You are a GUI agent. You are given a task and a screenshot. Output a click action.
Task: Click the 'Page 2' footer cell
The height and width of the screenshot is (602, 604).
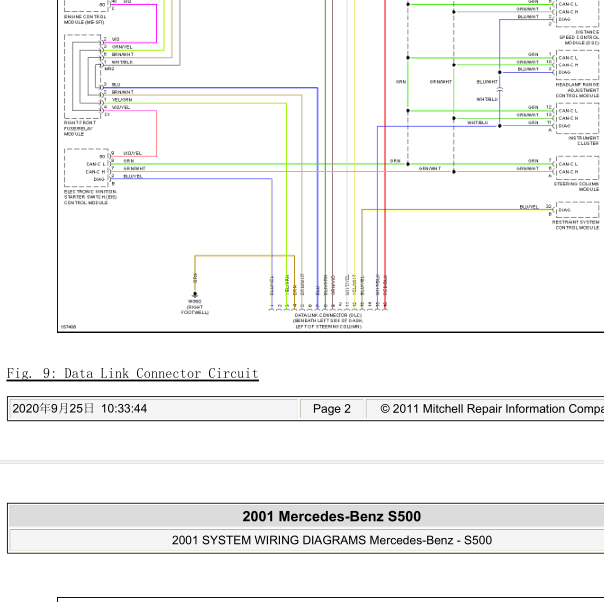point(332,409)
